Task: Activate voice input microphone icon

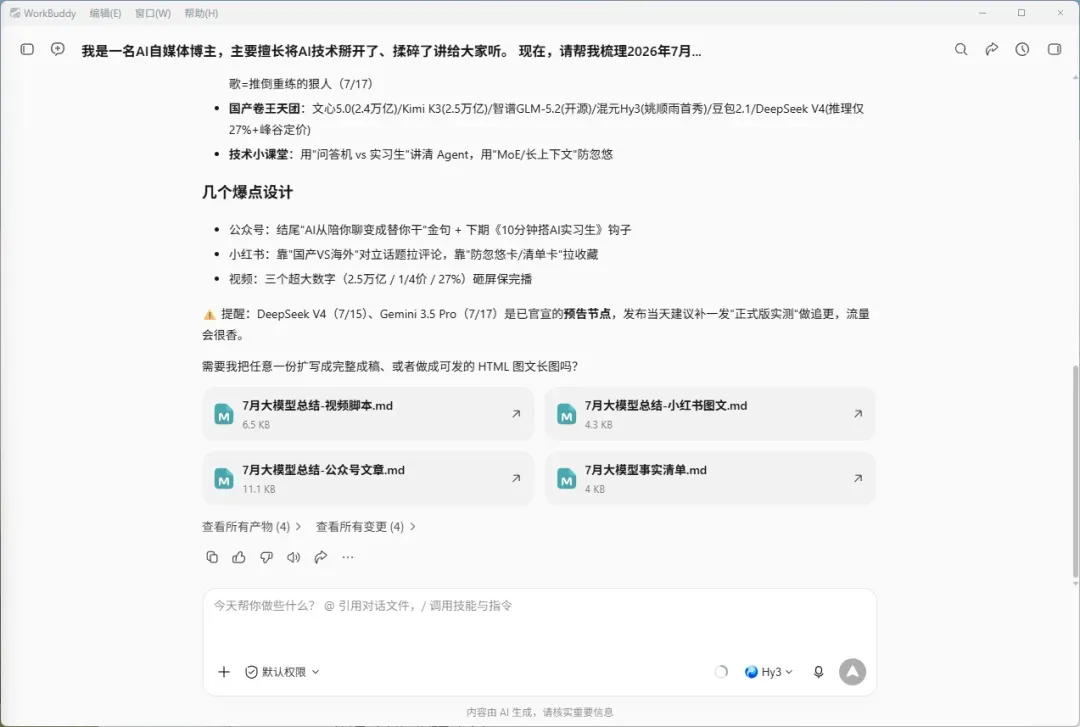Action: click(818, 671)
